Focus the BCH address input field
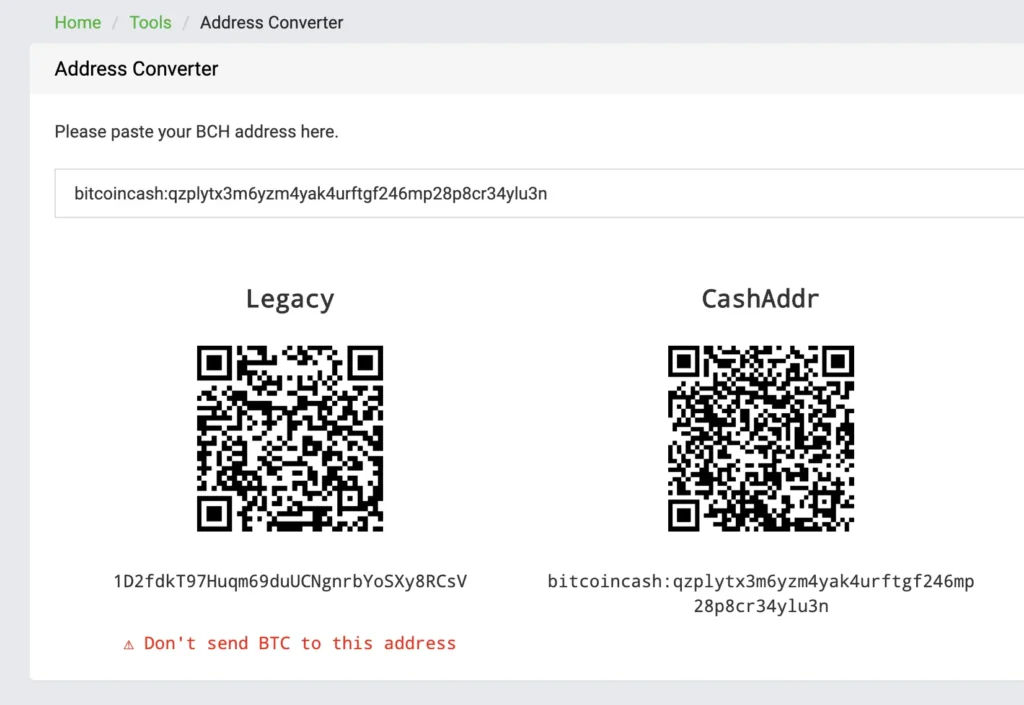This screenshot has width=1024, height=705. click(539, 193)
